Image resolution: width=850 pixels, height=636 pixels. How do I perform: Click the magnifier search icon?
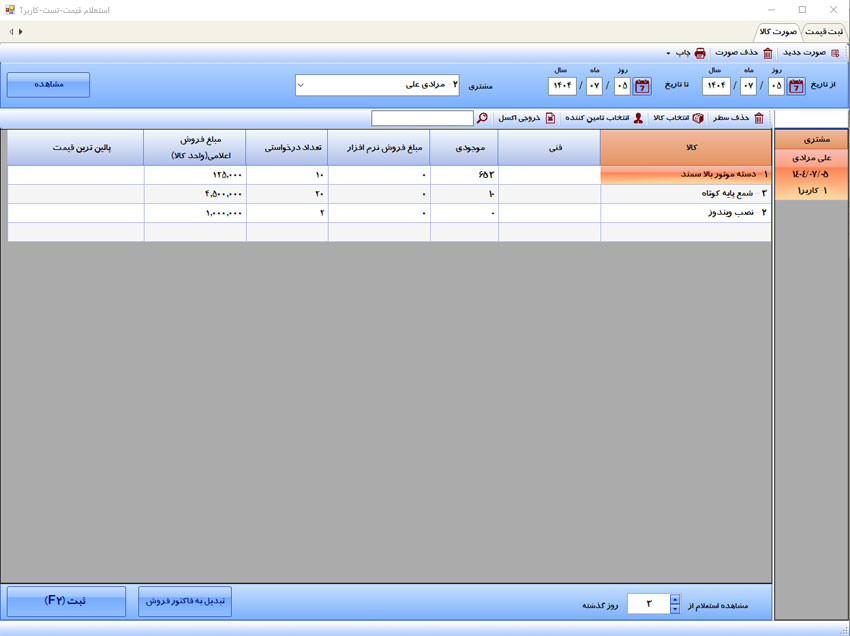(482, 118)
